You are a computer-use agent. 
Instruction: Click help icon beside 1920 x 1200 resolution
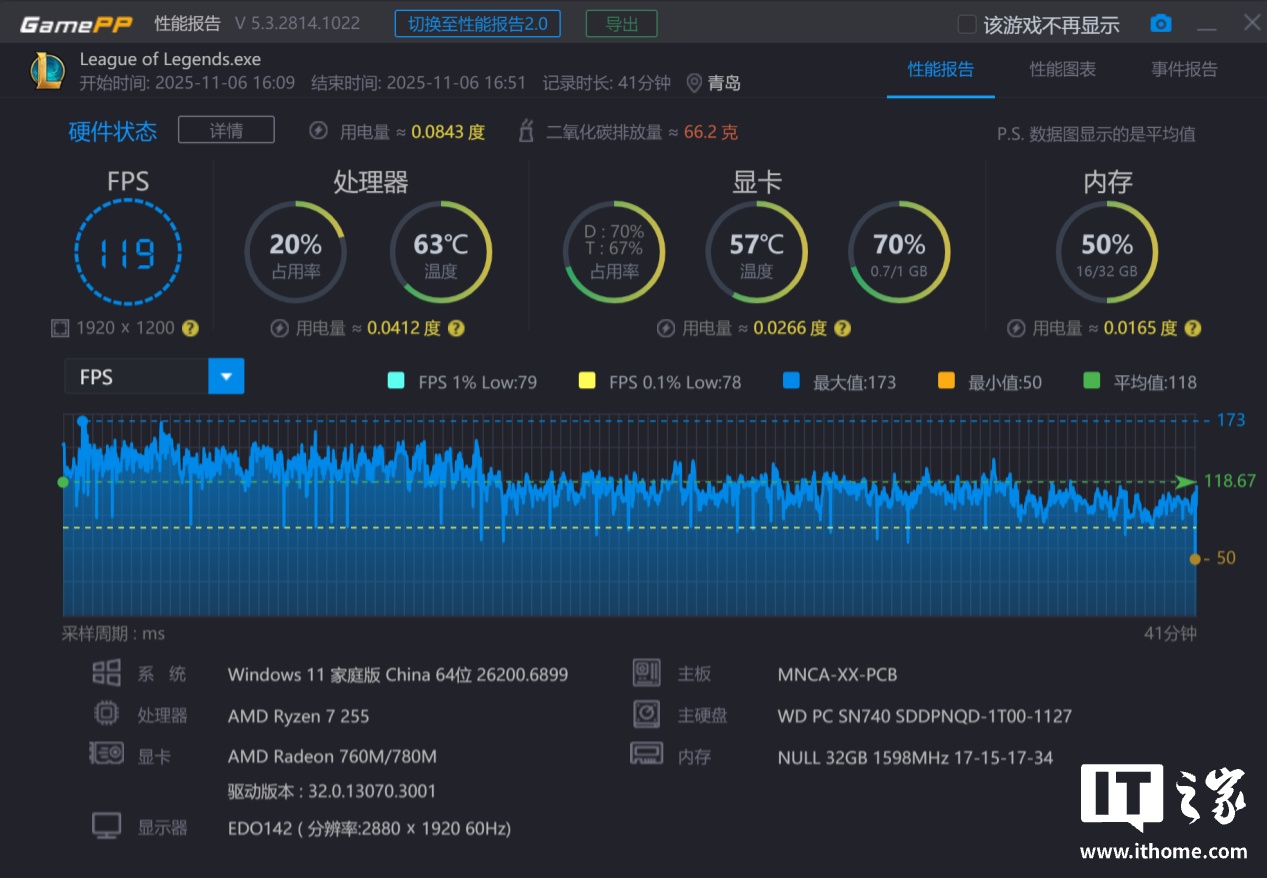190,328
